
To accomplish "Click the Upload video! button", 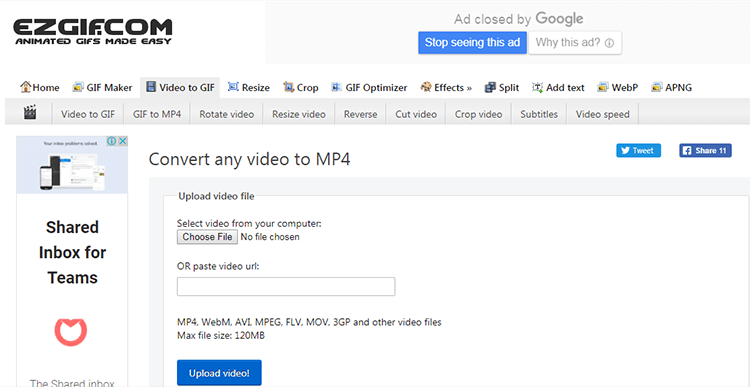I will click(x=219, y=373).
